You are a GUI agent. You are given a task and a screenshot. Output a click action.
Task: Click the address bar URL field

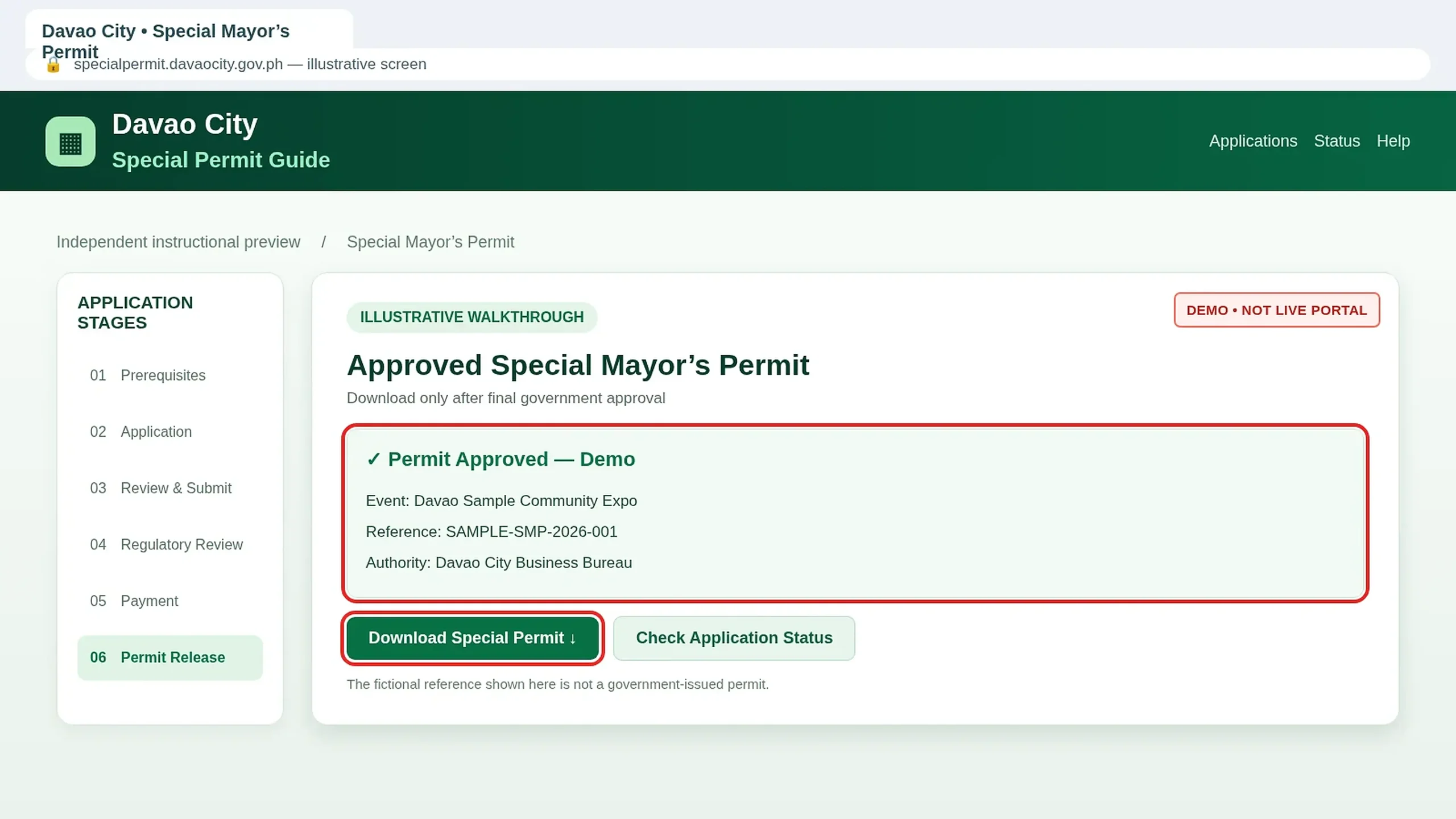point(728,64)
